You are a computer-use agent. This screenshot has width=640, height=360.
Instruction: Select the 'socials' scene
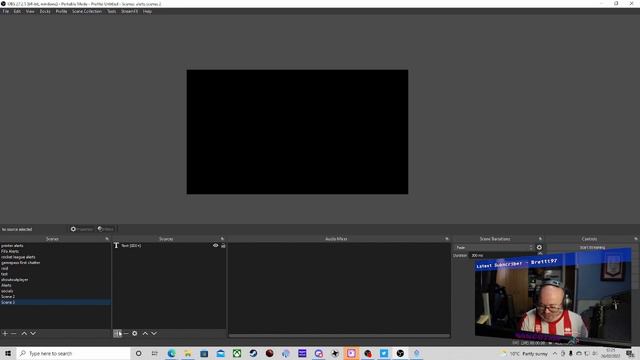pyautogui.click(x=55, y=291)
